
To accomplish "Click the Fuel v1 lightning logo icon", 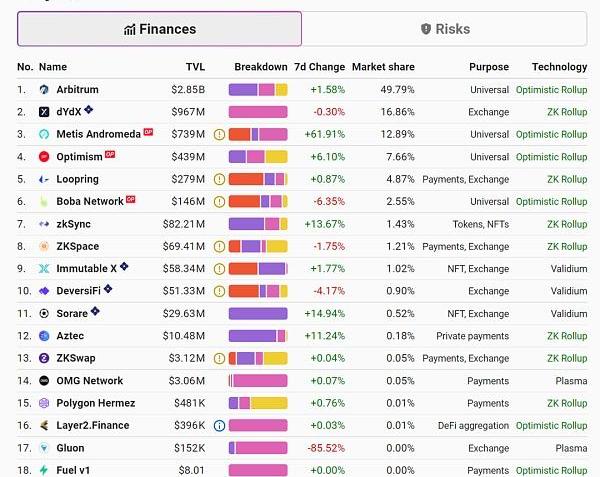I will click(x=44, y=470).
